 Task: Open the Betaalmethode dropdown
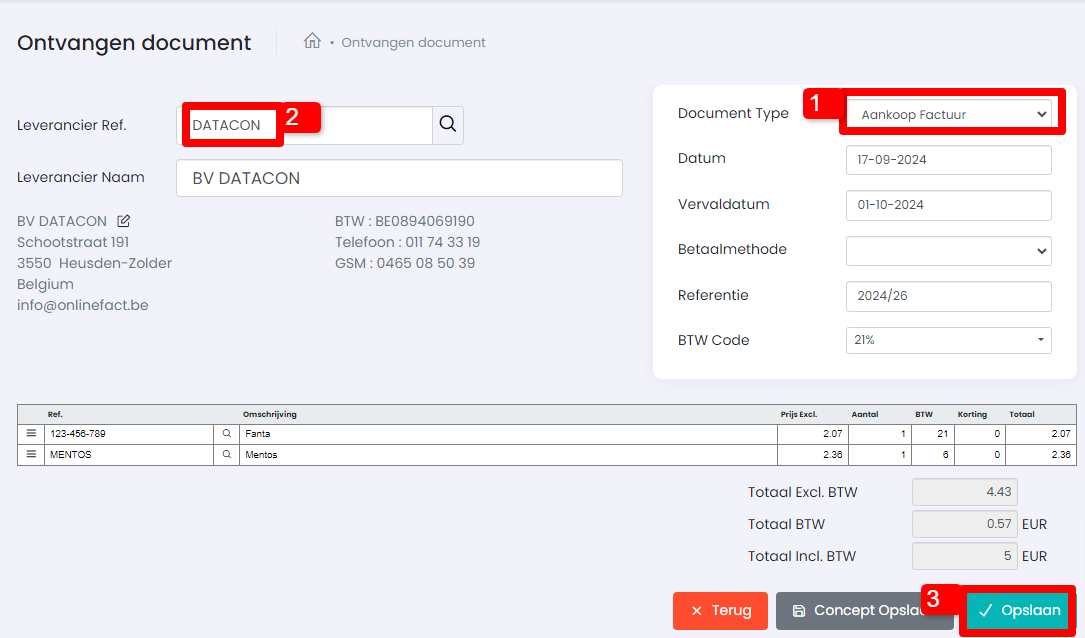coord(949,250)
